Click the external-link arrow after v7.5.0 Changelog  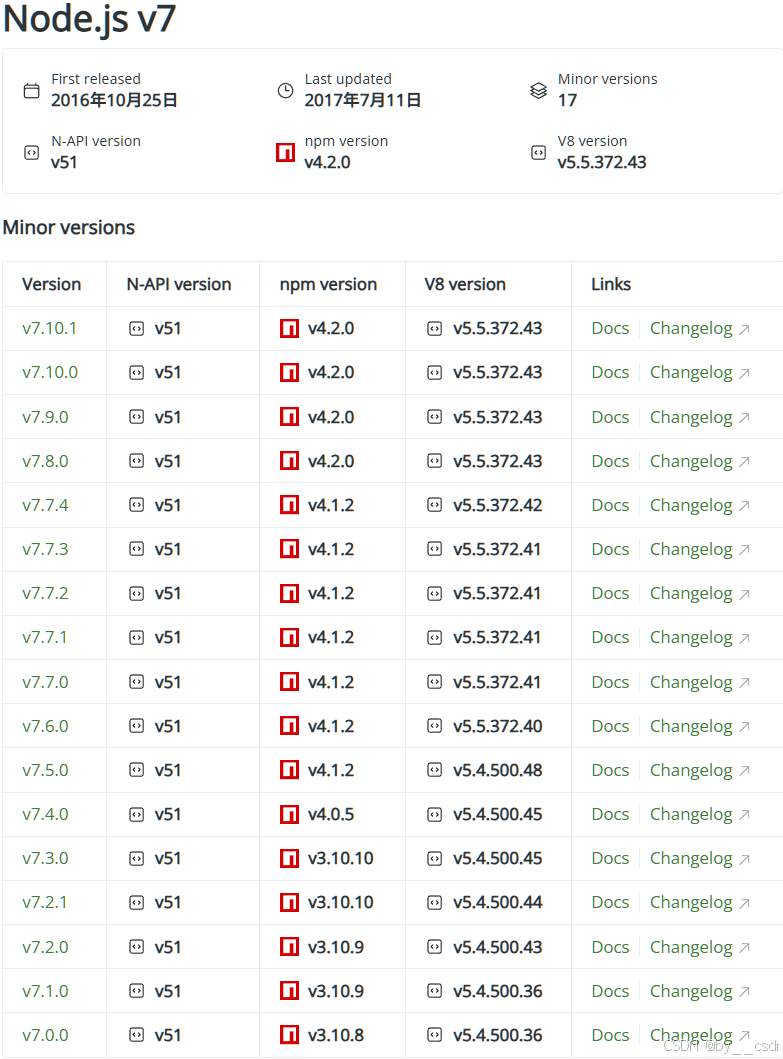click(x=744, y=771)
